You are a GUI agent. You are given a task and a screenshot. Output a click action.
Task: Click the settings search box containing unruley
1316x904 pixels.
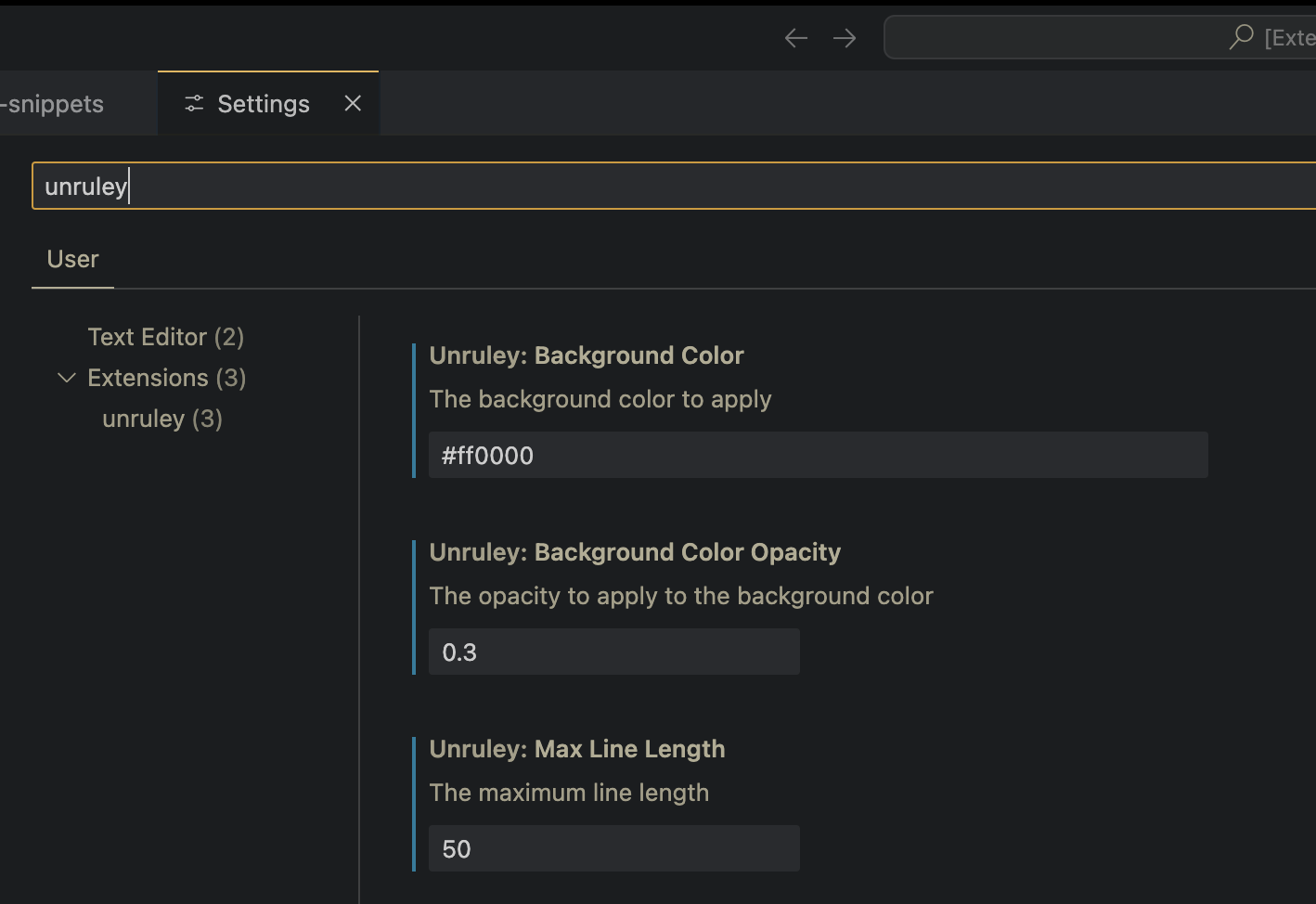(674, 186)
